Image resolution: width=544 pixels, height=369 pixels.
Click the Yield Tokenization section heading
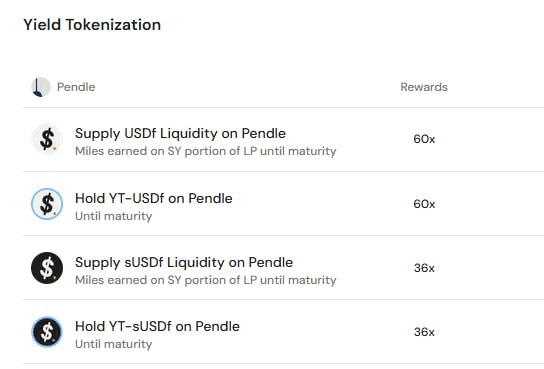click(92, 25)
